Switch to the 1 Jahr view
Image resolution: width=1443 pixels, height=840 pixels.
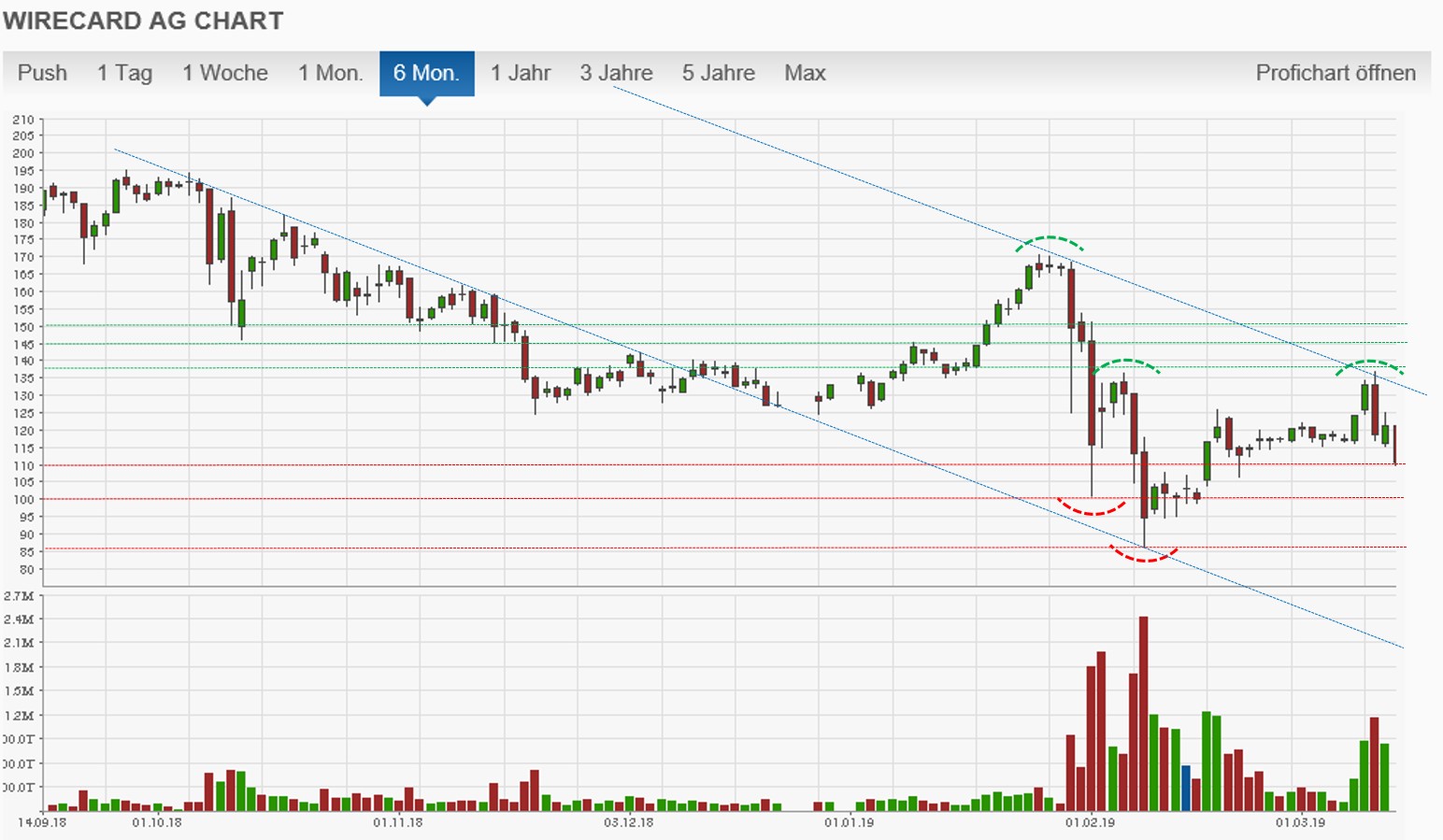point(521,73)
